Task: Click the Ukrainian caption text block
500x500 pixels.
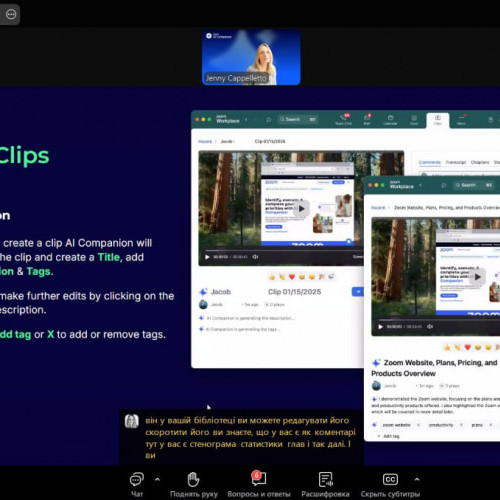Action: (250, 438)
